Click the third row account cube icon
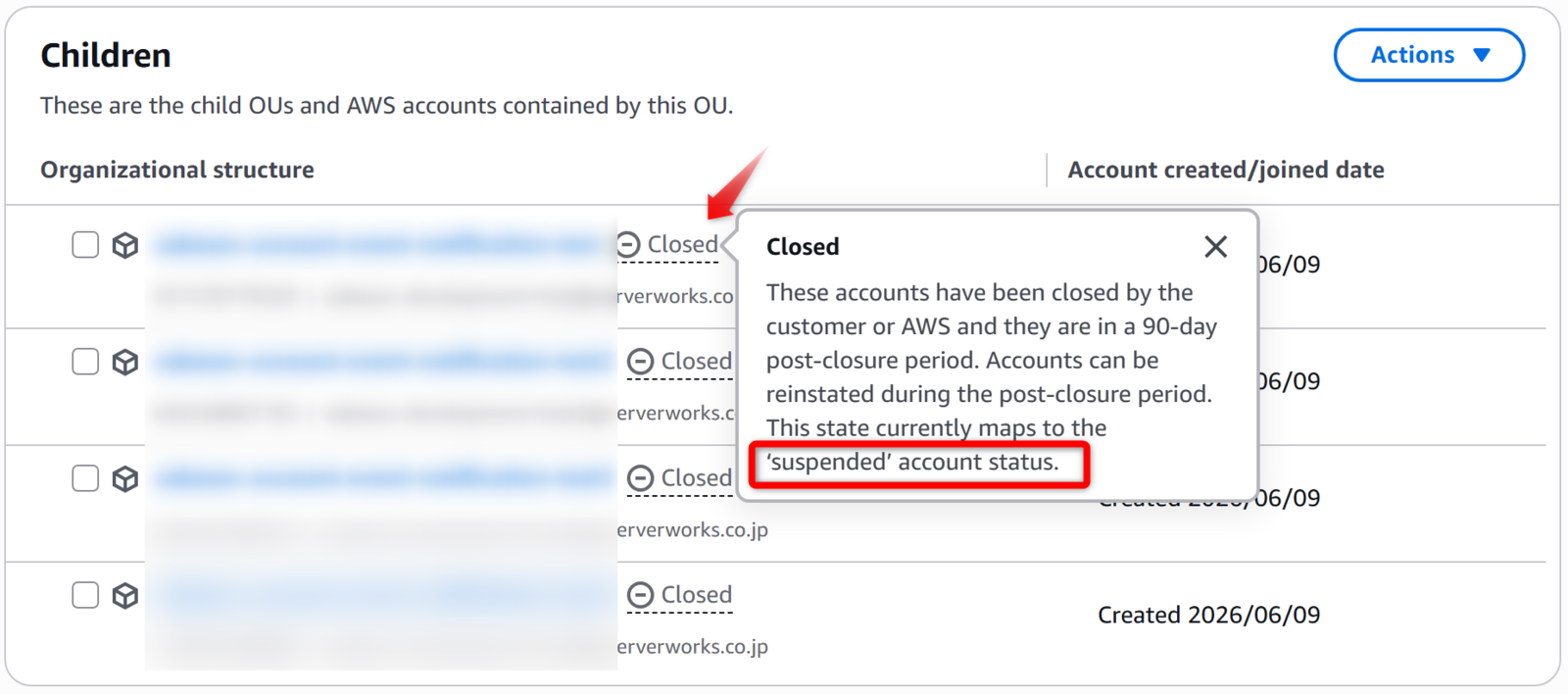Viewport: 1568px width, 694px height. pyautogui.click(x=125, y=479)
